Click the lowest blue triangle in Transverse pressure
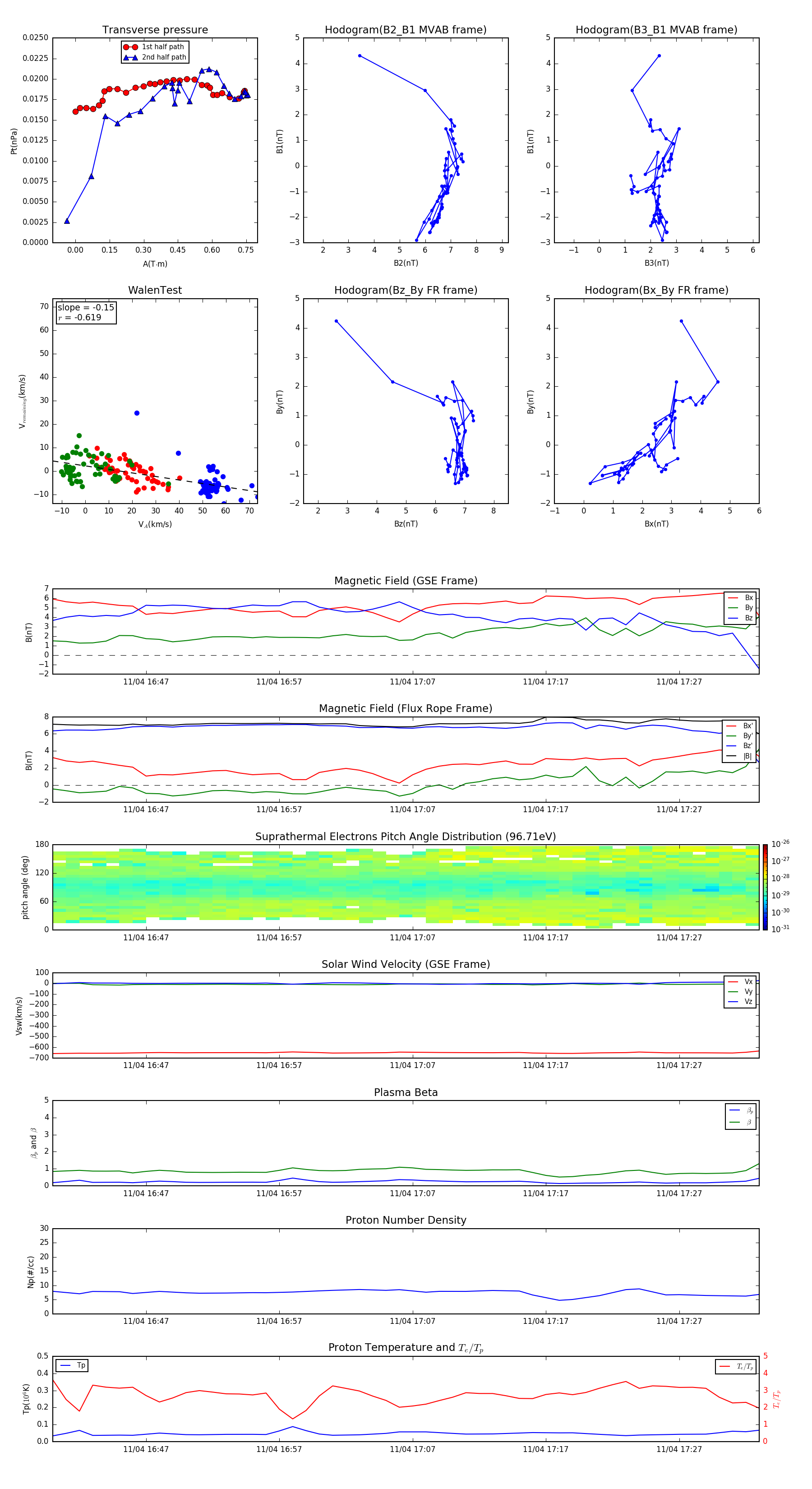 67,221
